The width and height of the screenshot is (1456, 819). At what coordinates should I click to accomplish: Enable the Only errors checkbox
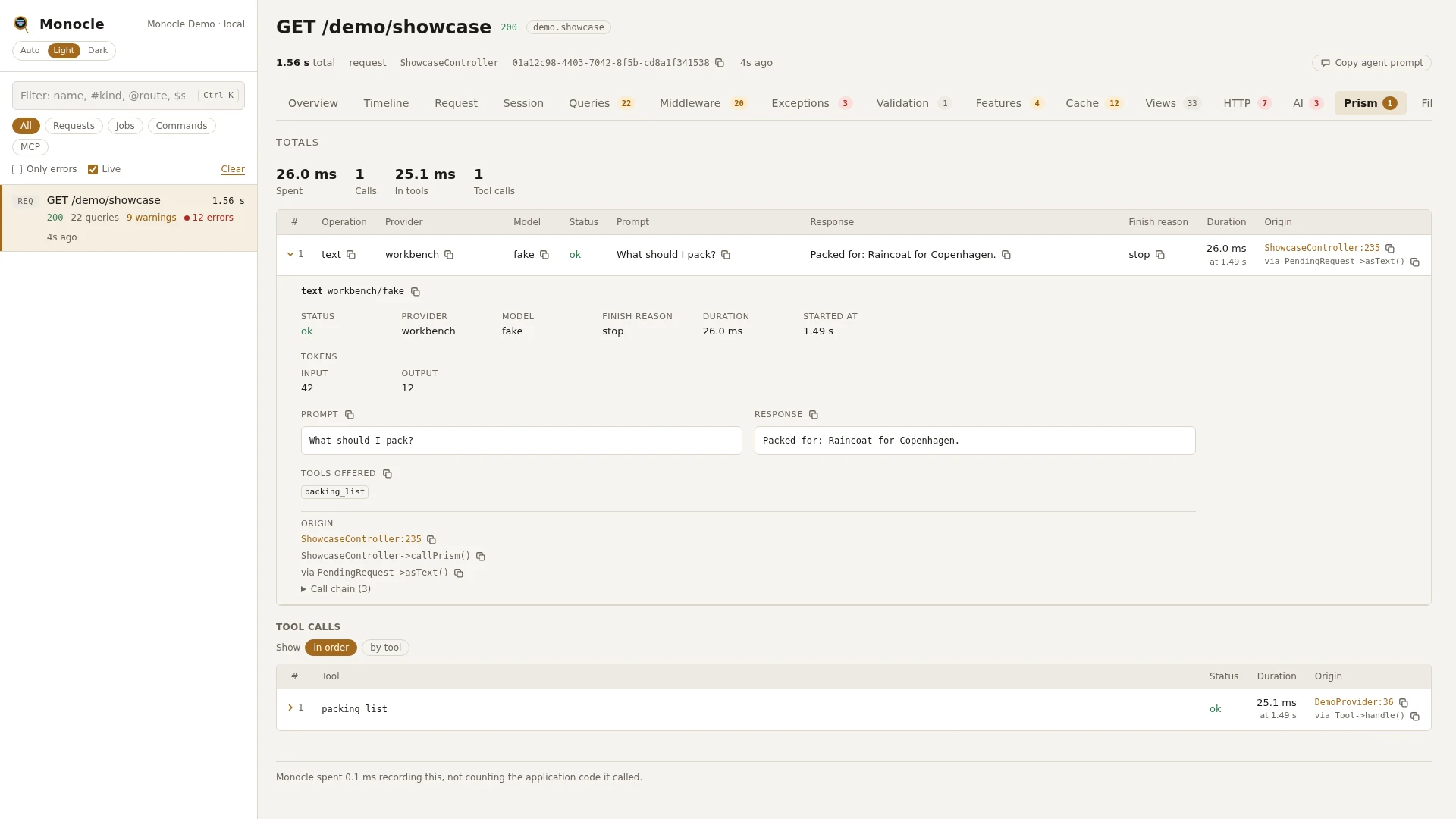(17, 170)
